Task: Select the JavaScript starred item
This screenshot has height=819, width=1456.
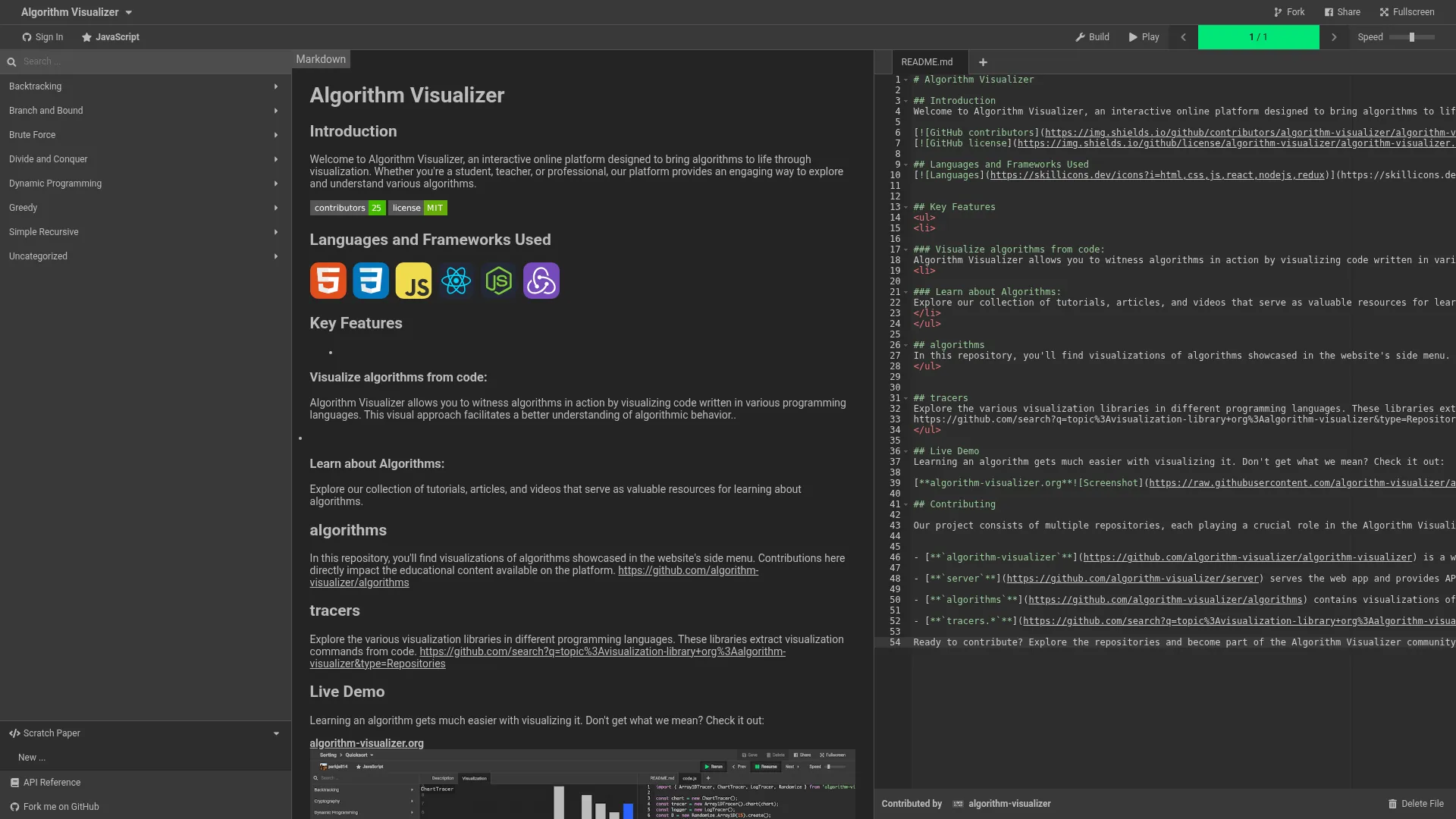Action: (111, 37)
